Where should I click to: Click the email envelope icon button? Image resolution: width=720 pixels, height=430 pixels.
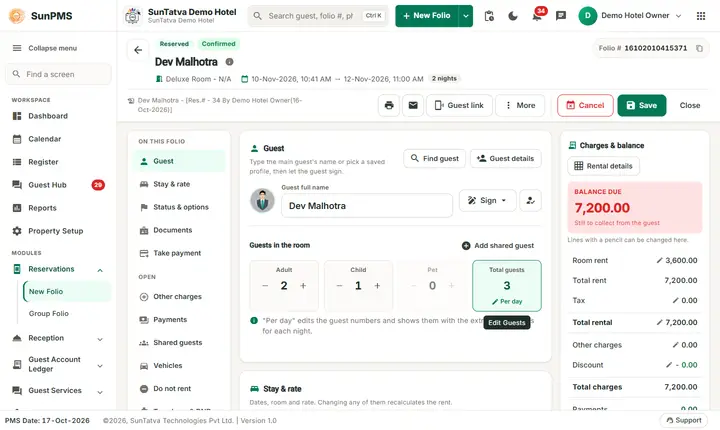tap(413, 105)
